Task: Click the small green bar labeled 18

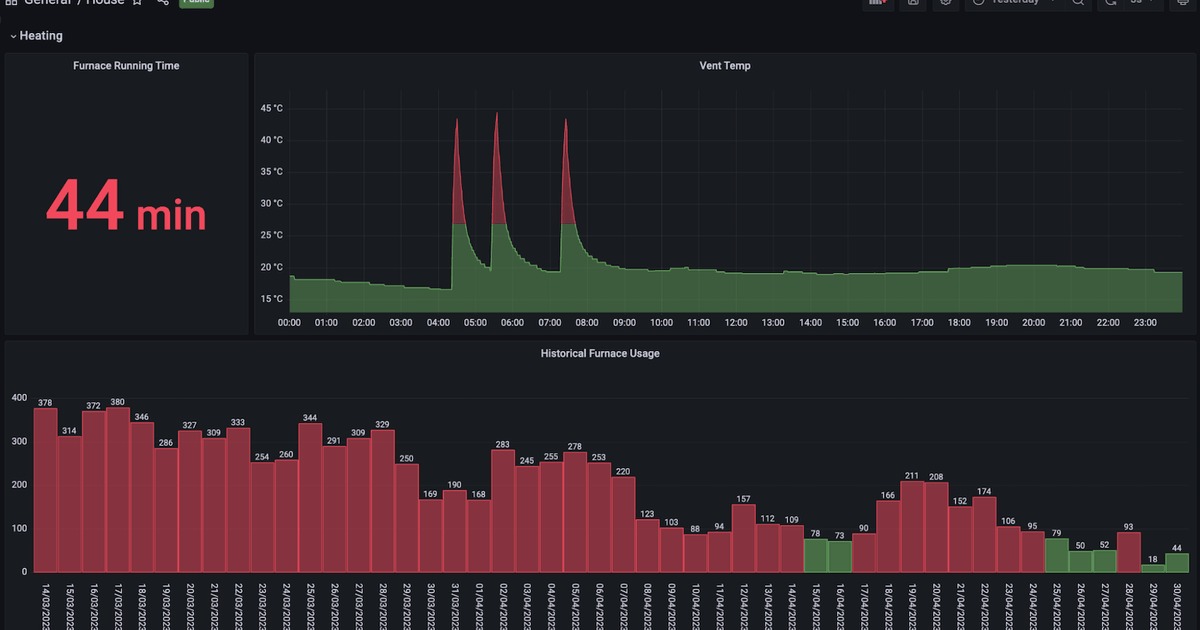Action: pos(1153,568)
